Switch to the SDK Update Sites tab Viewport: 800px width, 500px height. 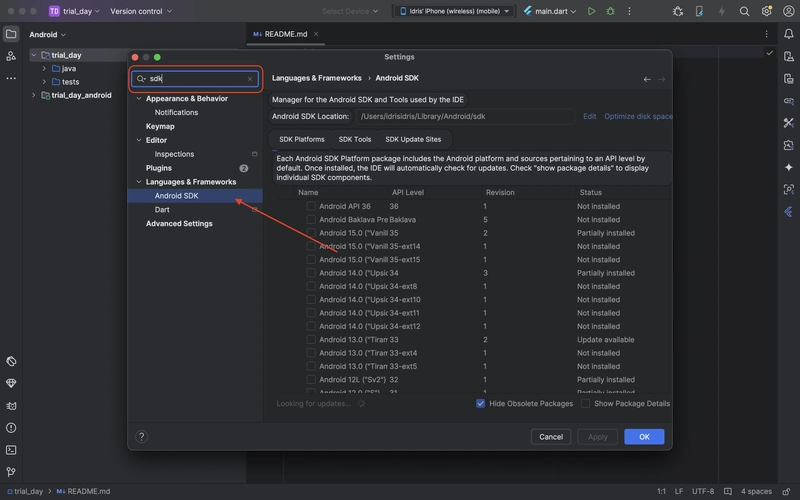pos(413,139)
